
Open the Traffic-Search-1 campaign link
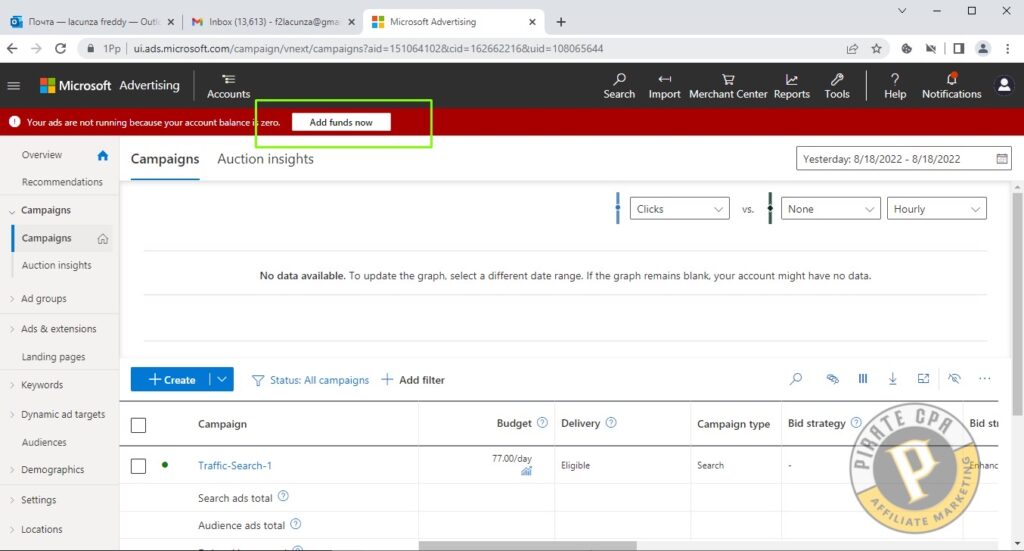tap(234, 465)
